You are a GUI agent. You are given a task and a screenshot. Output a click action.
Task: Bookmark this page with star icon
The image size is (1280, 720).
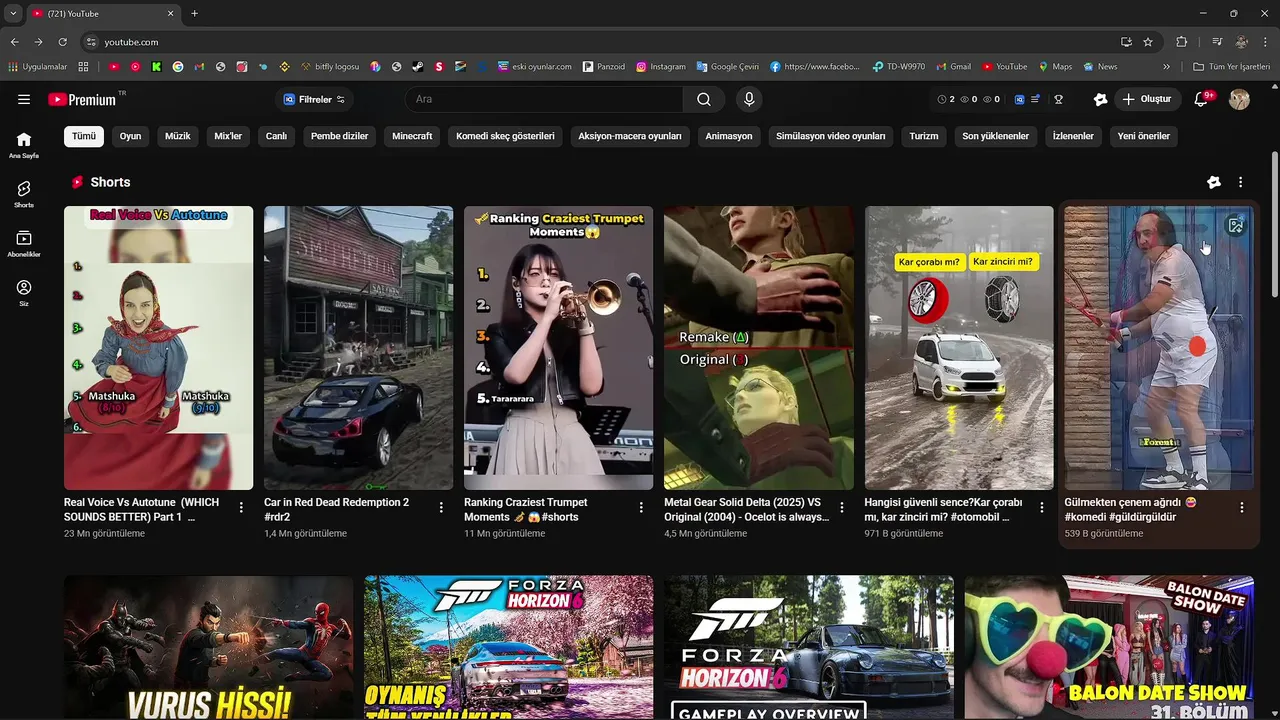click(1148, 42)
